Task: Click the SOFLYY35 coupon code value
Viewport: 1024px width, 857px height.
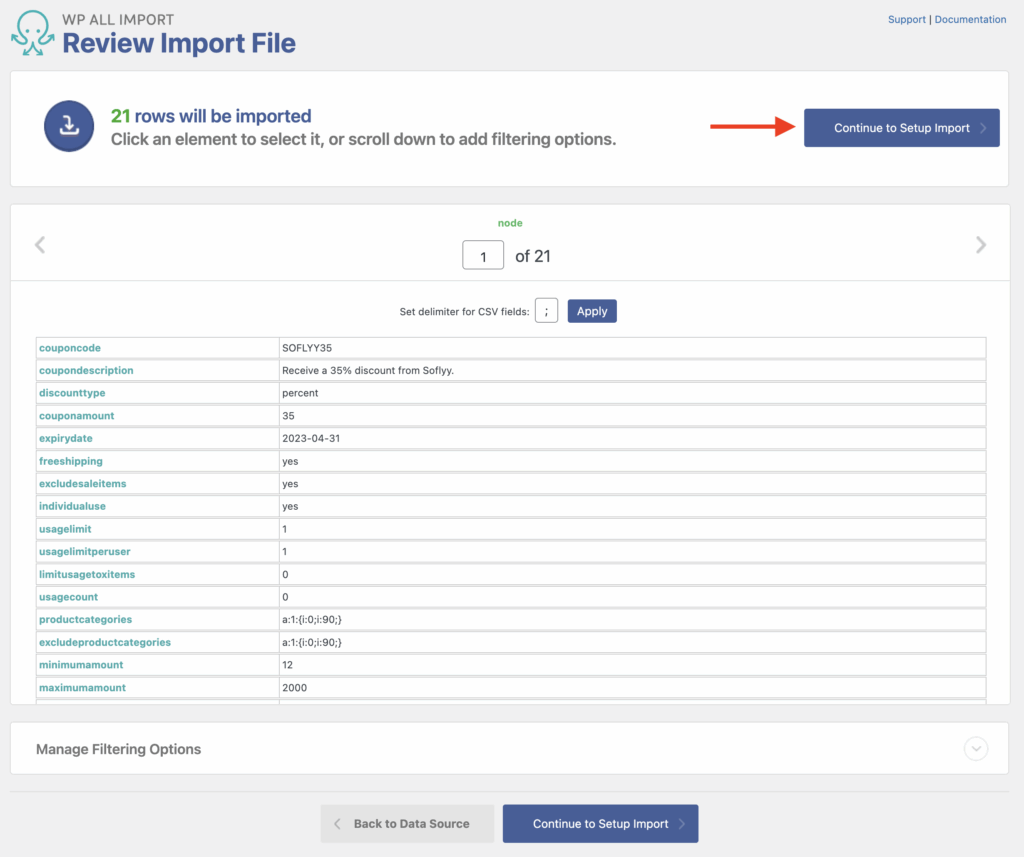Action: tap(307, 348)
